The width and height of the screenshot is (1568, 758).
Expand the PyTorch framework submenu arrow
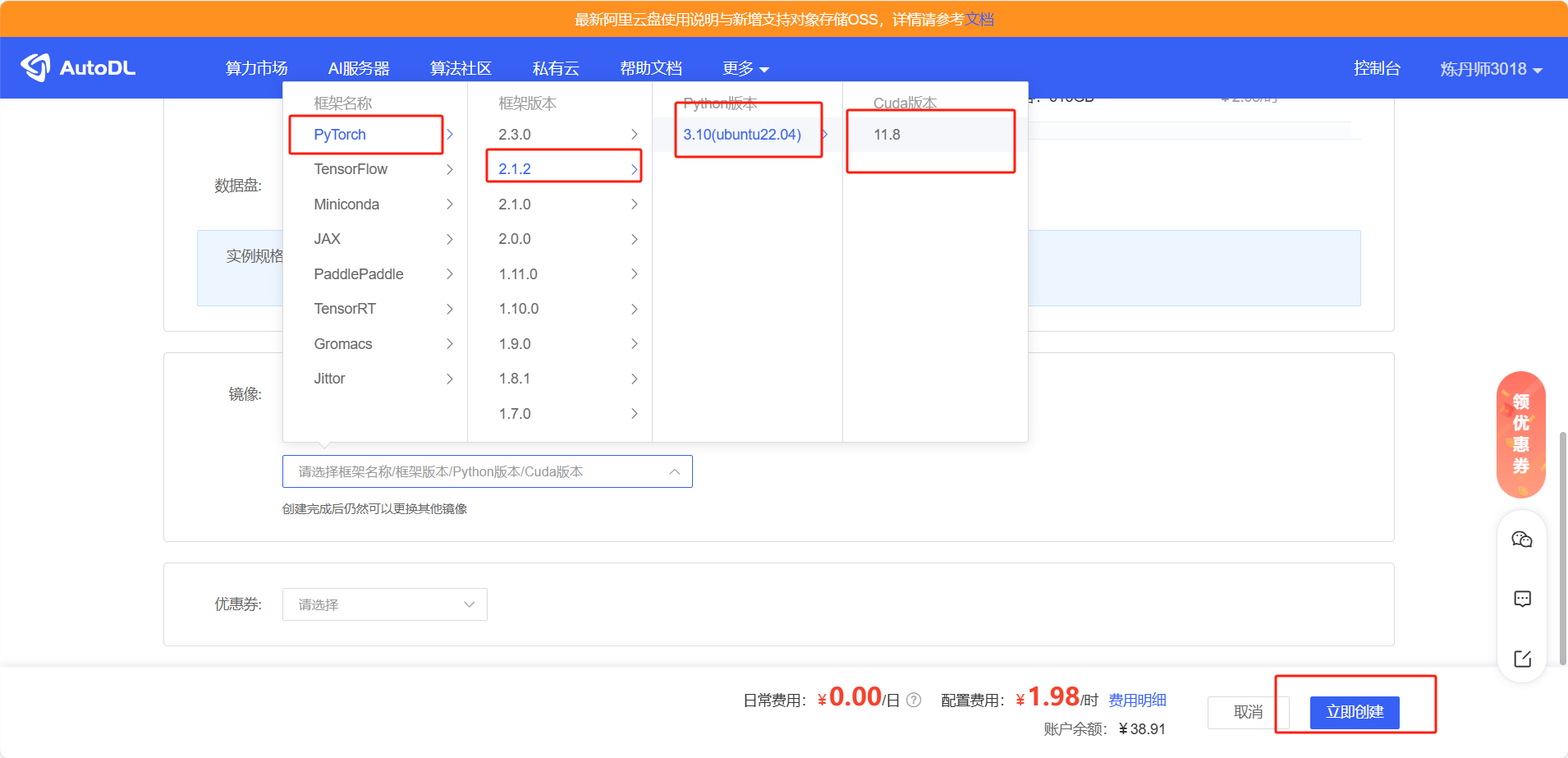pos(450,134)
